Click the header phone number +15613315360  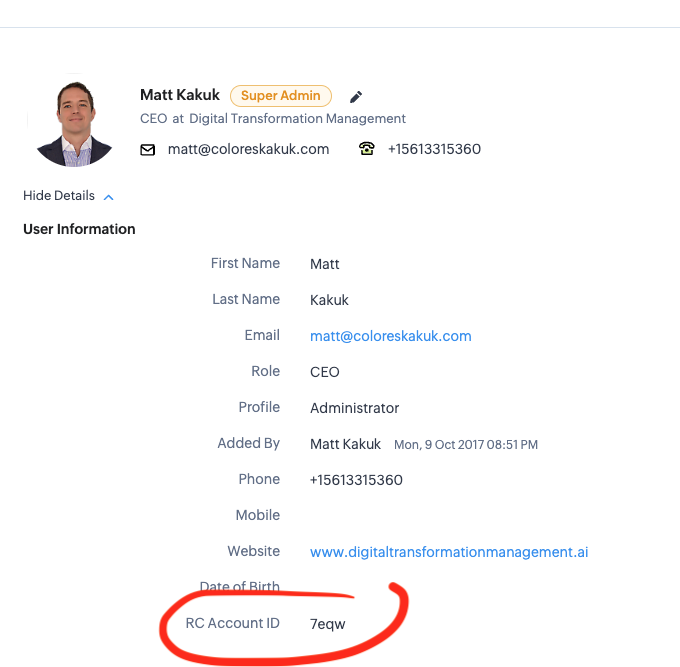click(x=434, y=149)
